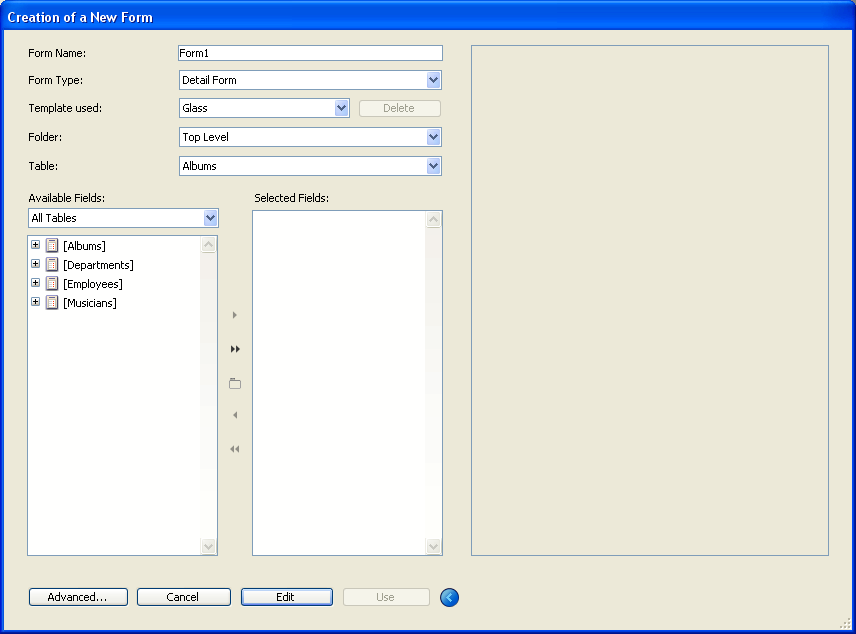Expand the [Departments] tree node
The image size is (856, 634).
pyautogui.click(x=35, y=264)
